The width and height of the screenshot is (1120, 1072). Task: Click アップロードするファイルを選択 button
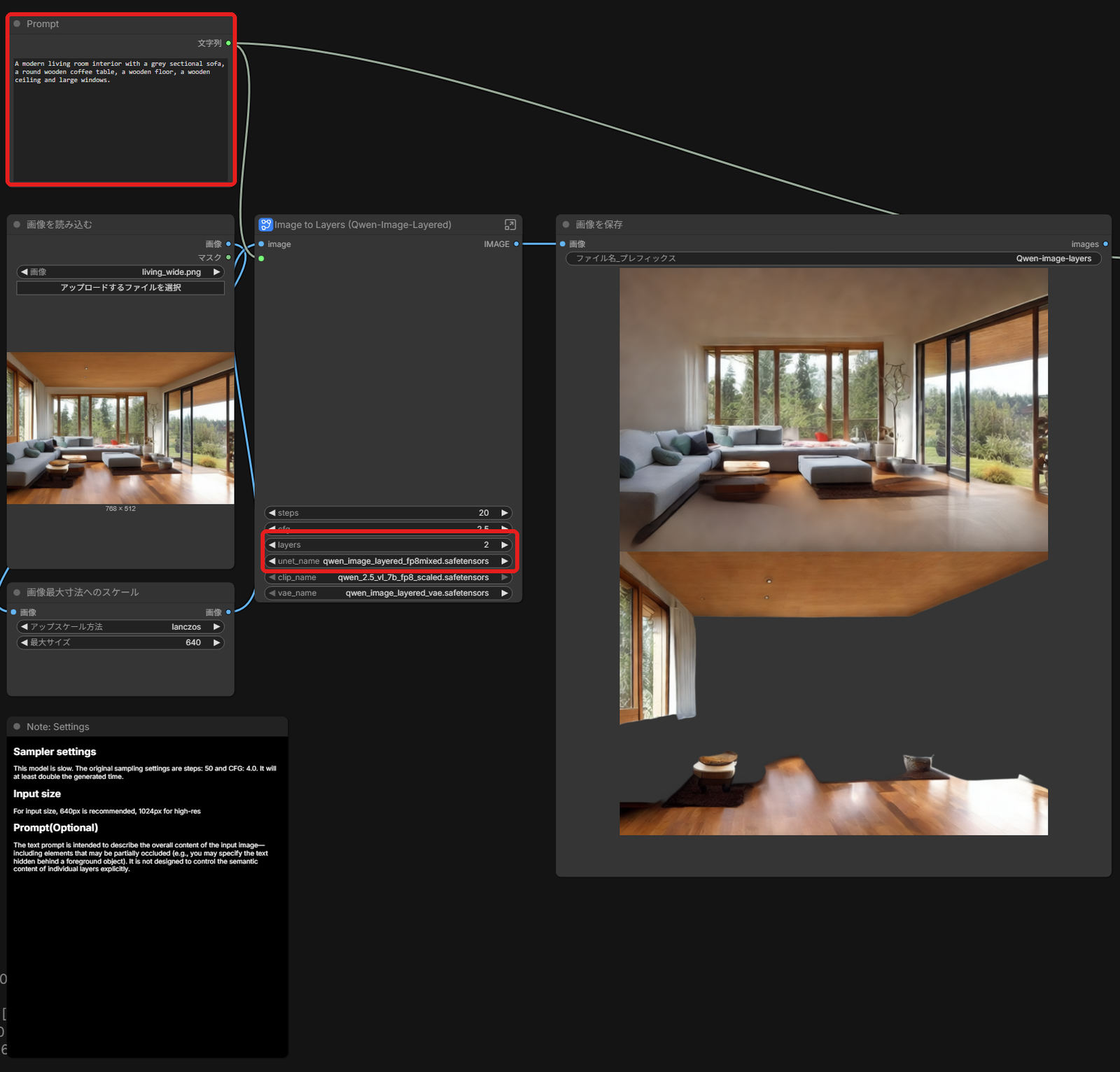tap(120, 288)
